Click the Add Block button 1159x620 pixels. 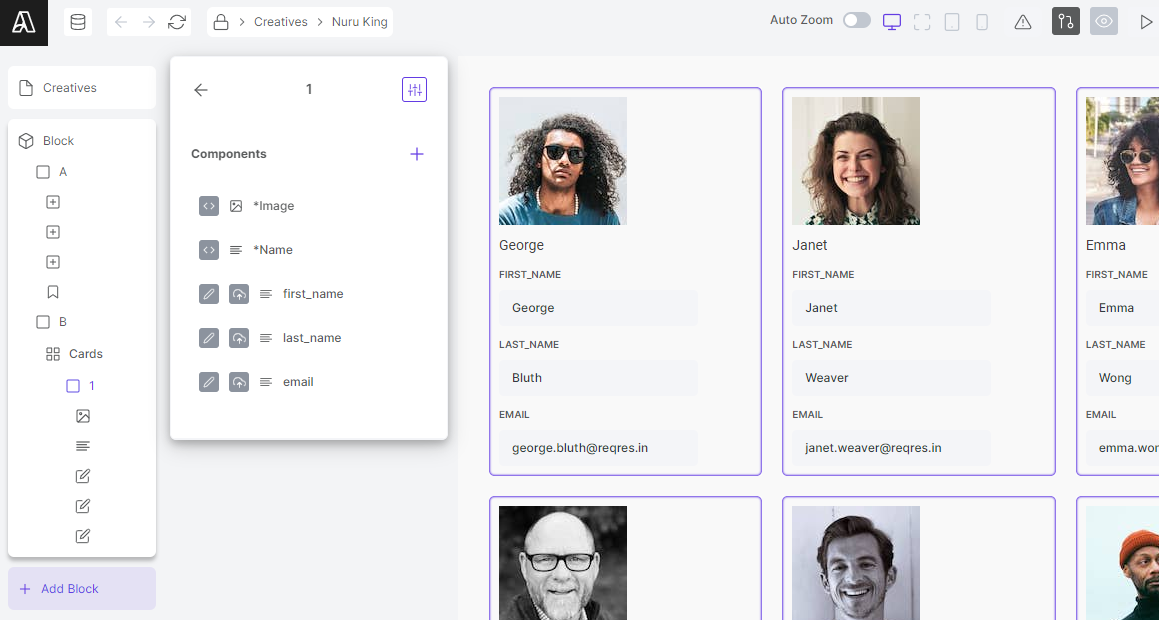[82, 589]
